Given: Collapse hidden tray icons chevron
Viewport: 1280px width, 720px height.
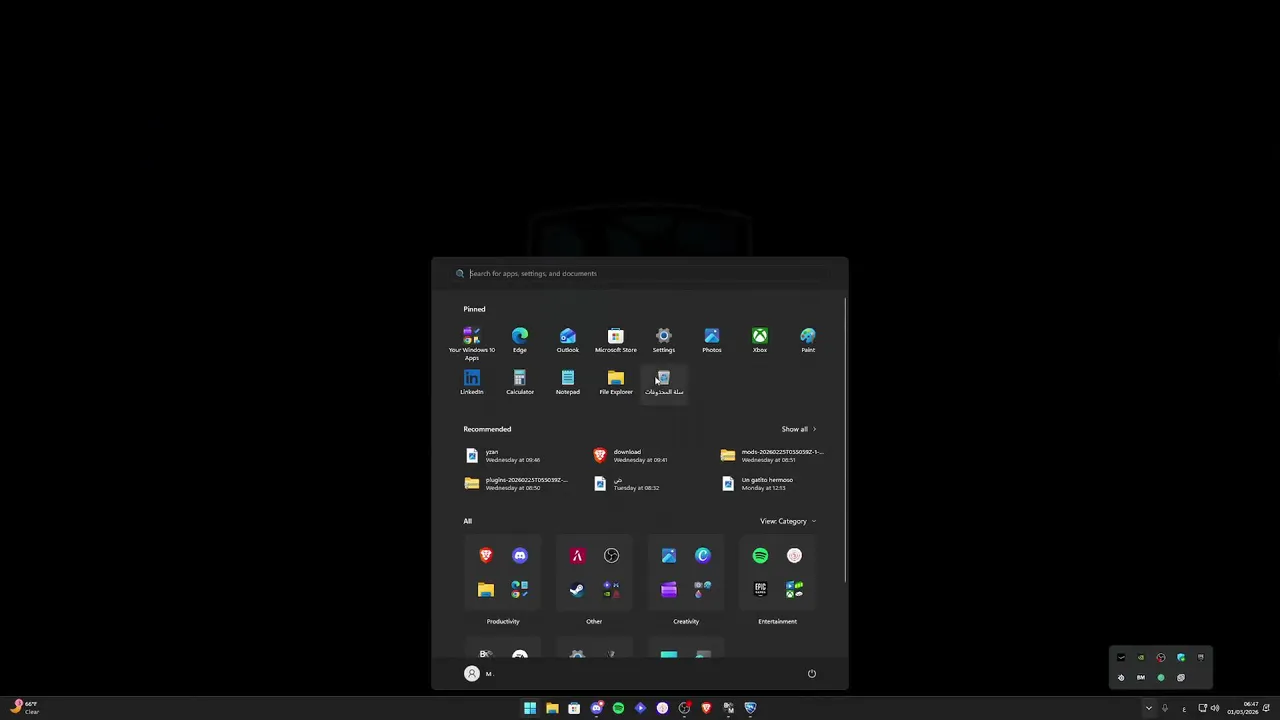Looking at the screenshot, I should tap(1148, 708).
